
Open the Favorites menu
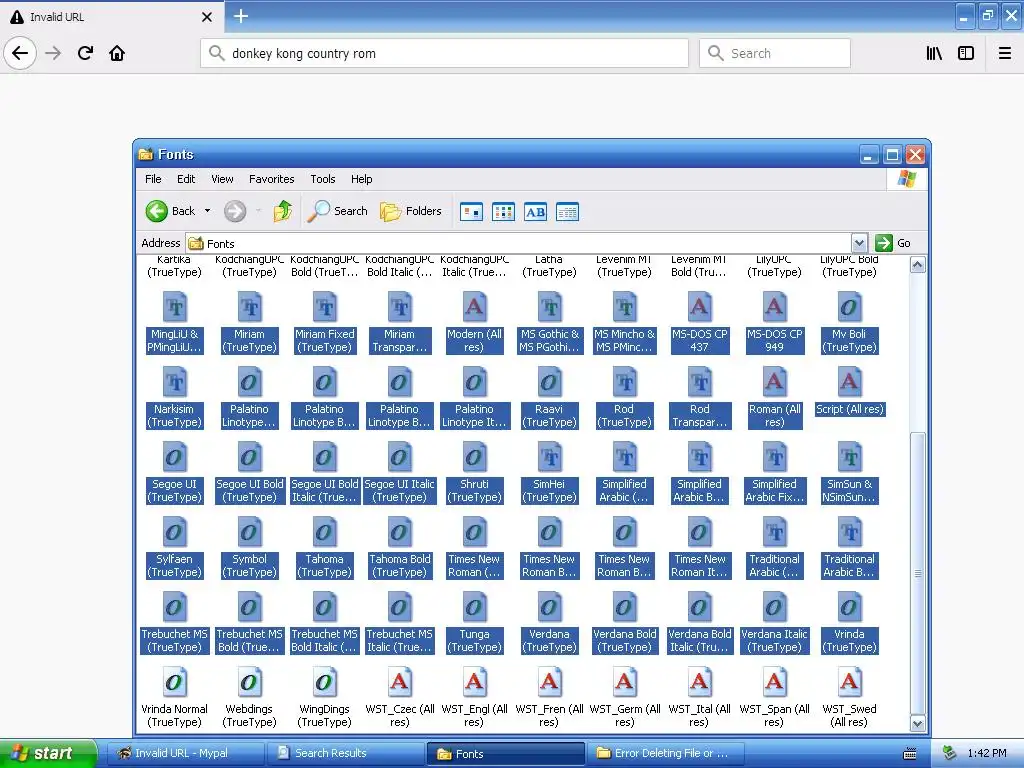click(272, 179)
